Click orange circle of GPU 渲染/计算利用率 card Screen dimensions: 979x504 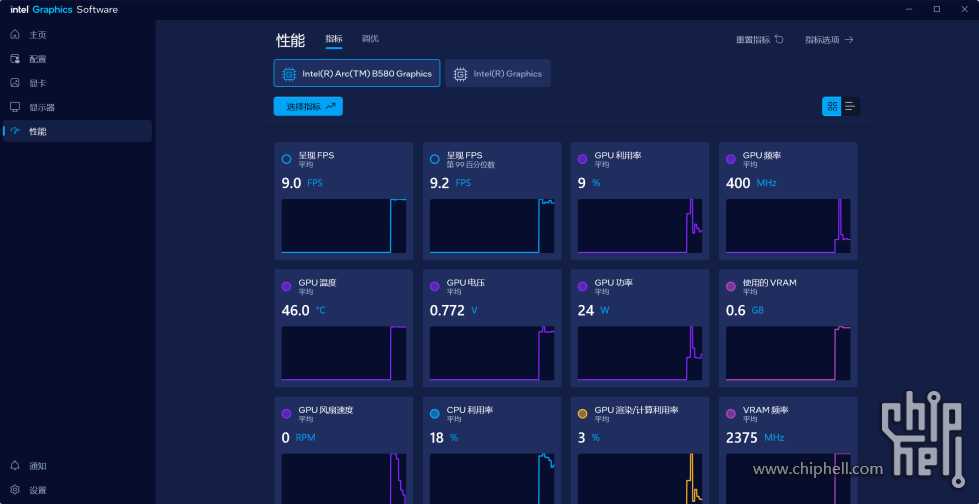tap(583, 414)
